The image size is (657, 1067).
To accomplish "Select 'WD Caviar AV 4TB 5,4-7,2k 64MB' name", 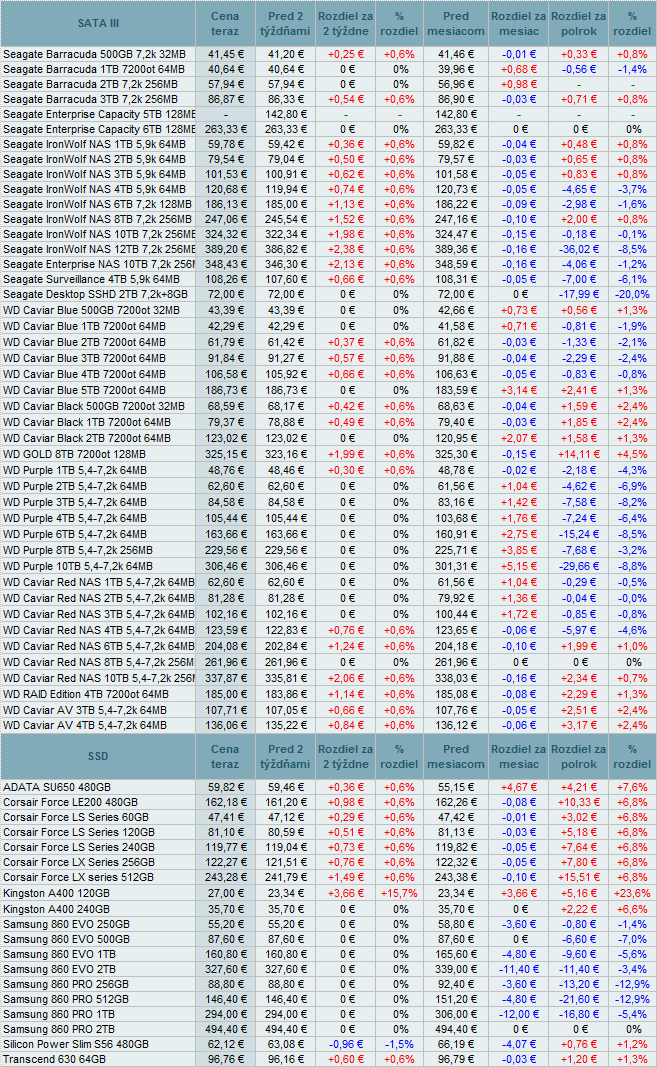I will pos(85,725).
